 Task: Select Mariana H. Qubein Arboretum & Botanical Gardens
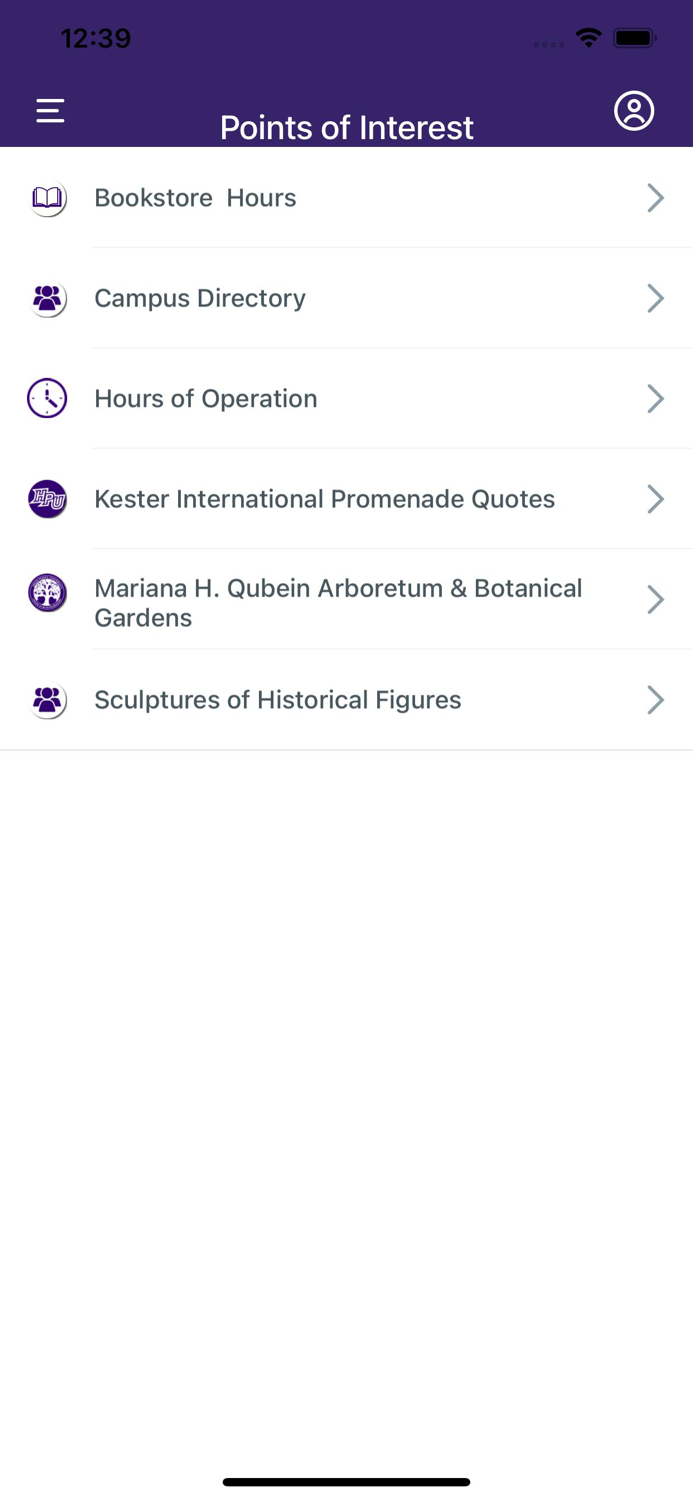coord(338,602)
